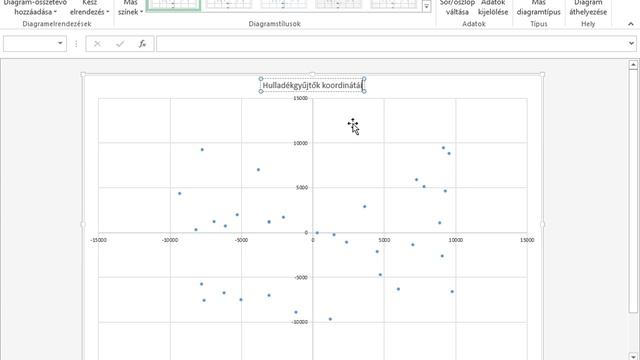Select the fourth chart style thumbnail

pyautogui.click(x=338, y=5)
